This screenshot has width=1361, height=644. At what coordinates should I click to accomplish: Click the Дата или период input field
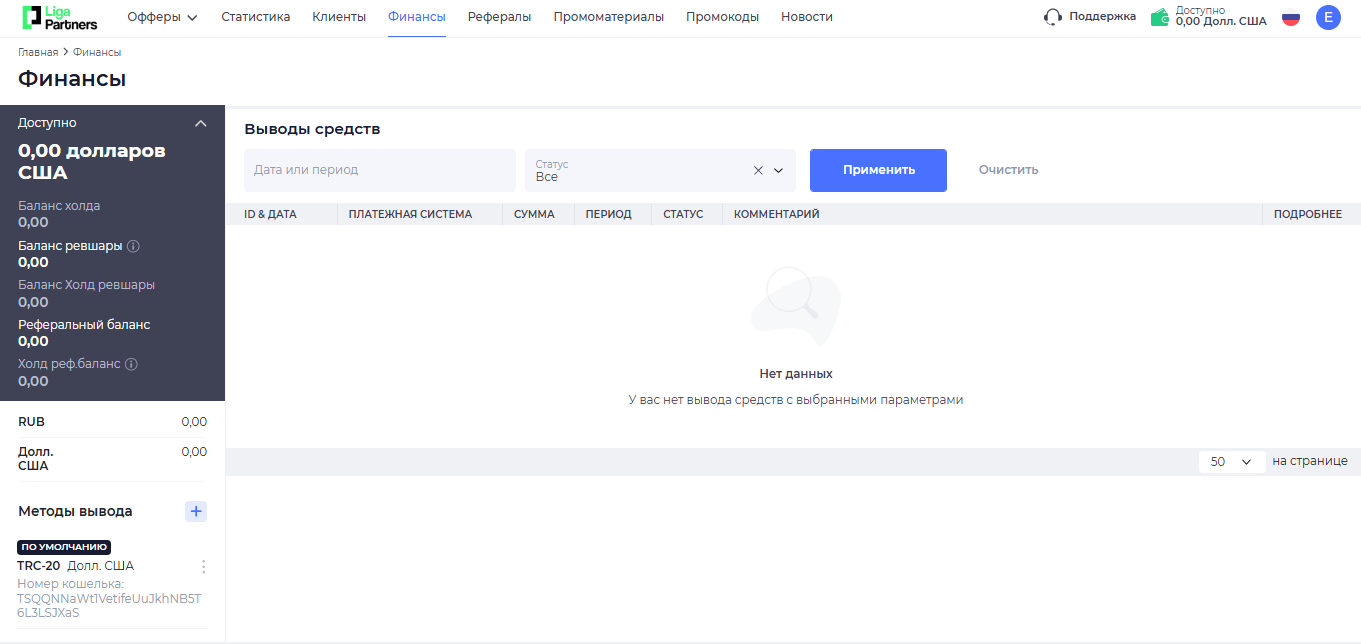click(379, 170)
